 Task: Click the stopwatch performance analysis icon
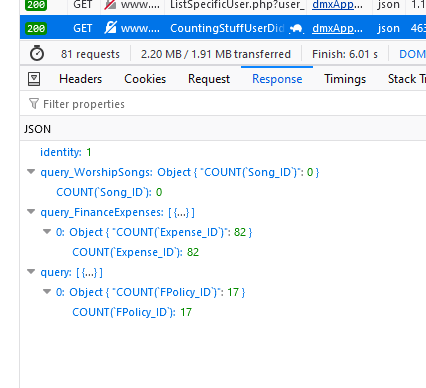(x=37, y=54)
